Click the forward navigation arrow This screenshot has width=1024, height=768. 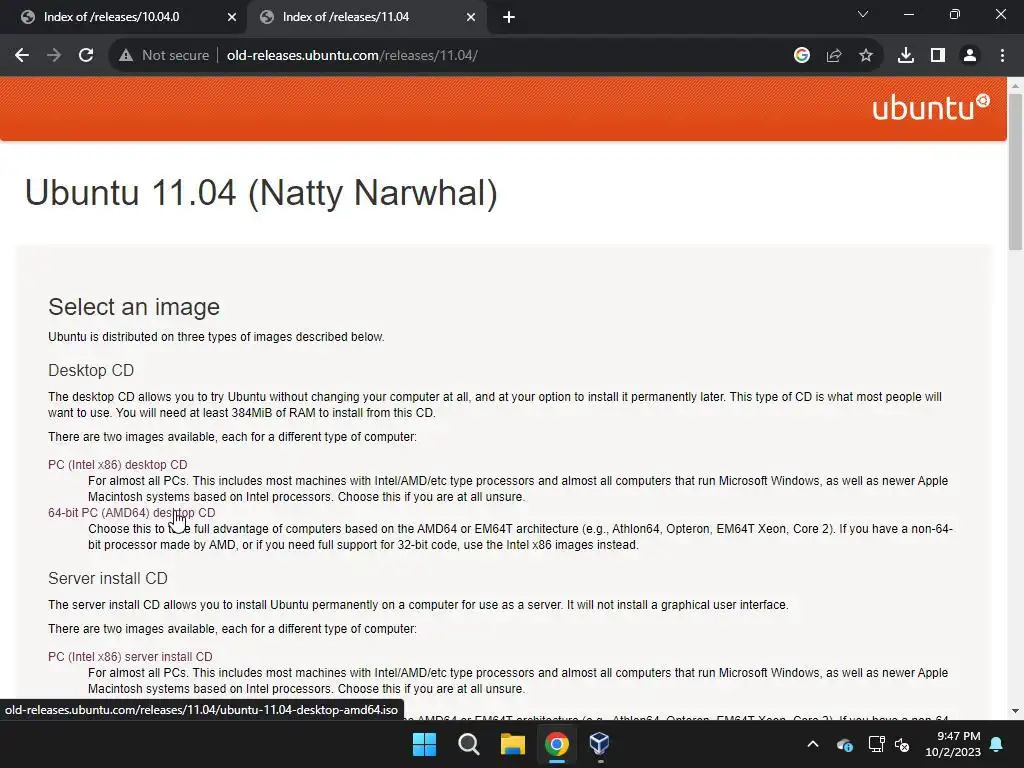pos(54,56)
